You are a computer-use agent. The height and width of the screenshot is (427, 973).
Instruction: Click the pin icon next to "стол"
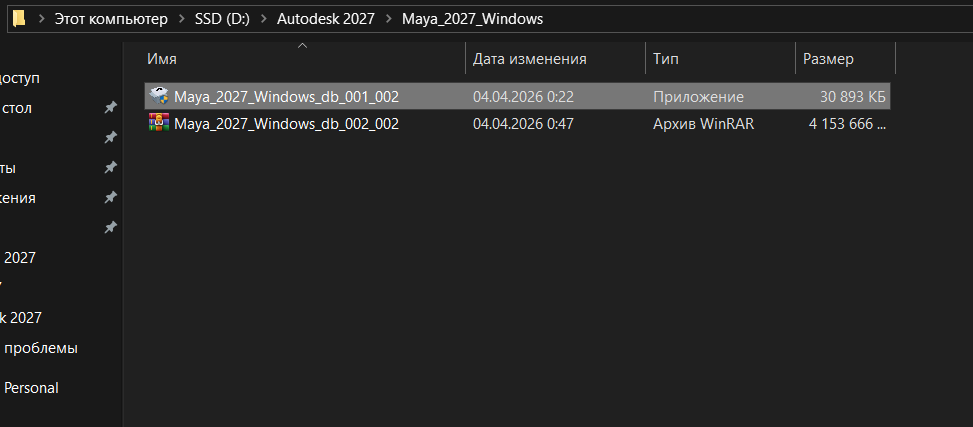pos(110,108)
